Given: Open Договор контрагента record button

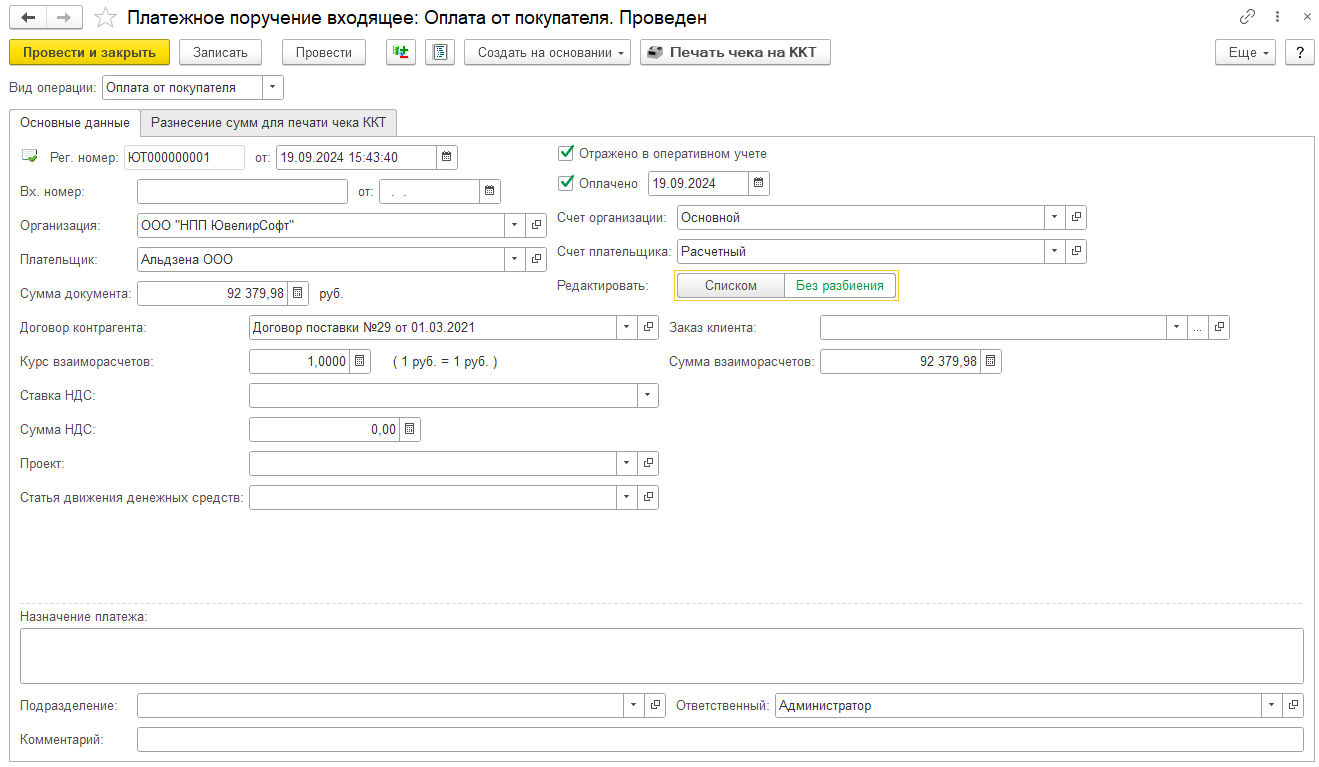Looking at the screenshot, I should tap(648, 327).
